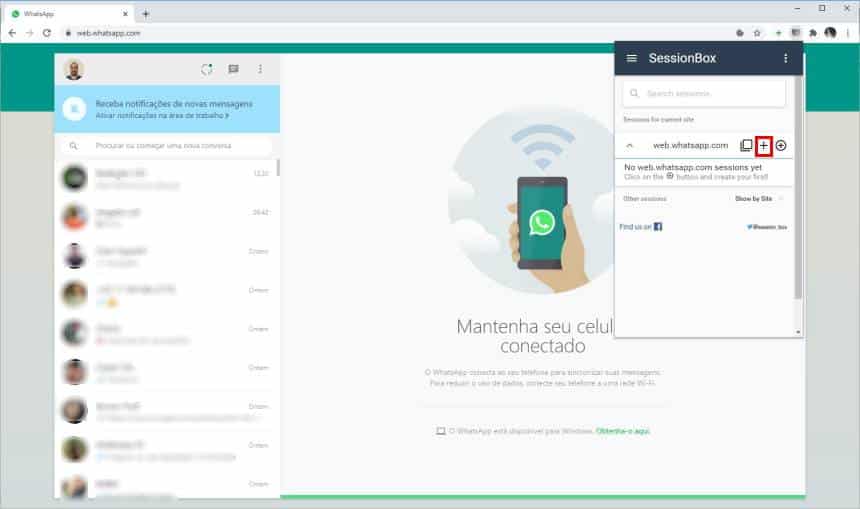
Task: Open SessionBox Facebook page icon
Action: 658,227
